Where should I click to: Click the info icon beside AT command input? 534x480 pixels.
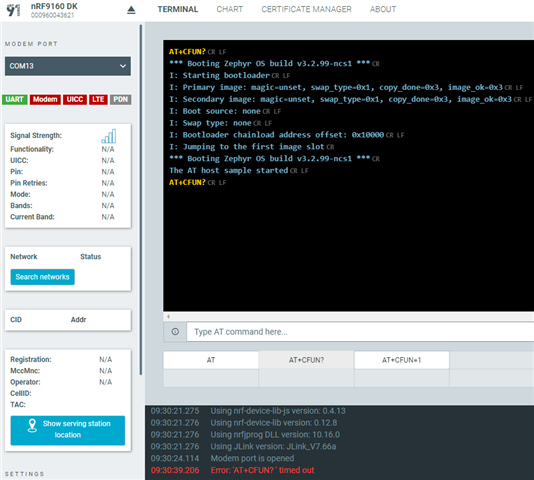(x=175, y=331)
